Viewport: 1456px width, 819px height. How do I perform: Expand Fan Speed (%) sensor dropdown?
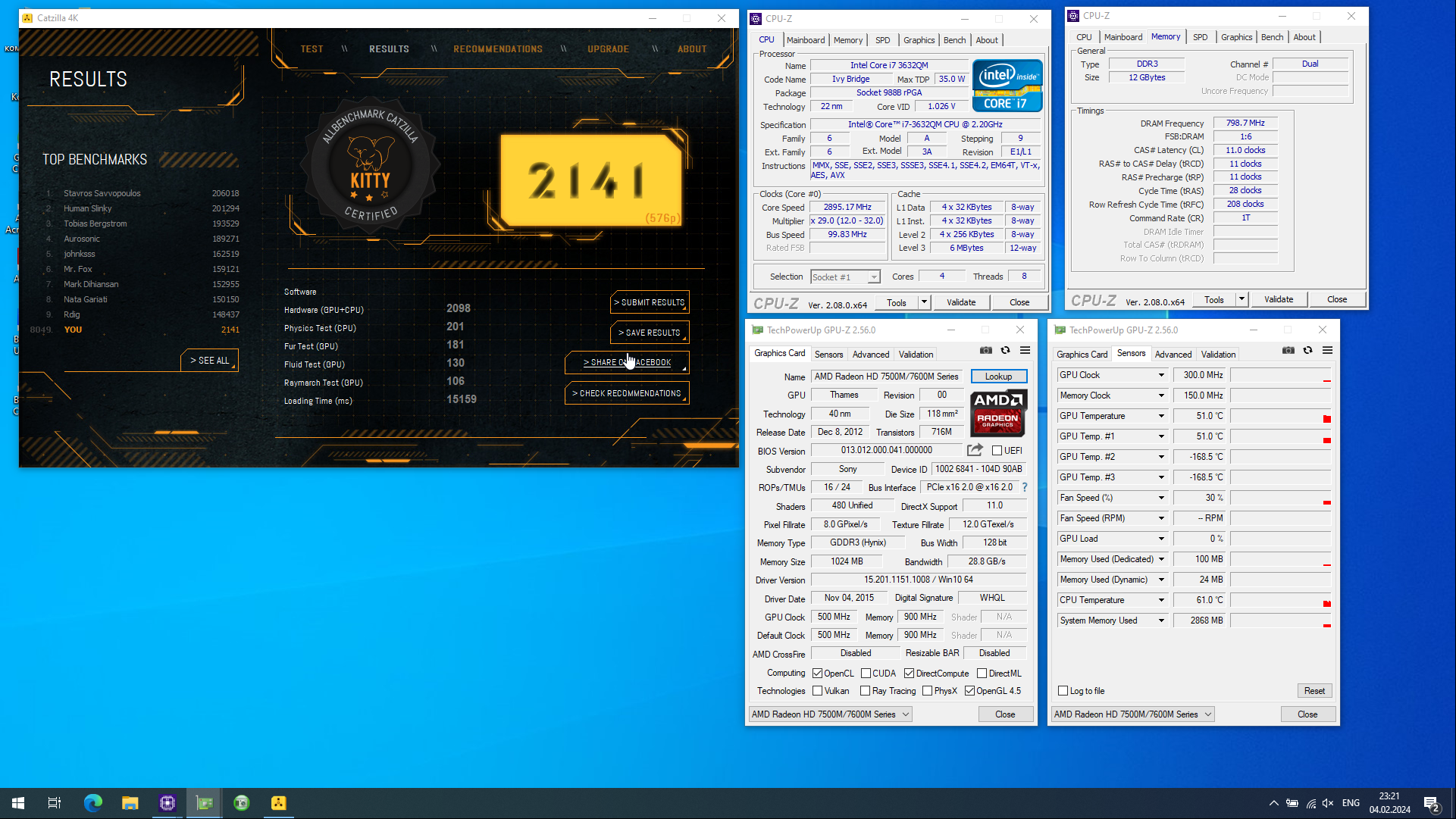[x=1161, y=498]
